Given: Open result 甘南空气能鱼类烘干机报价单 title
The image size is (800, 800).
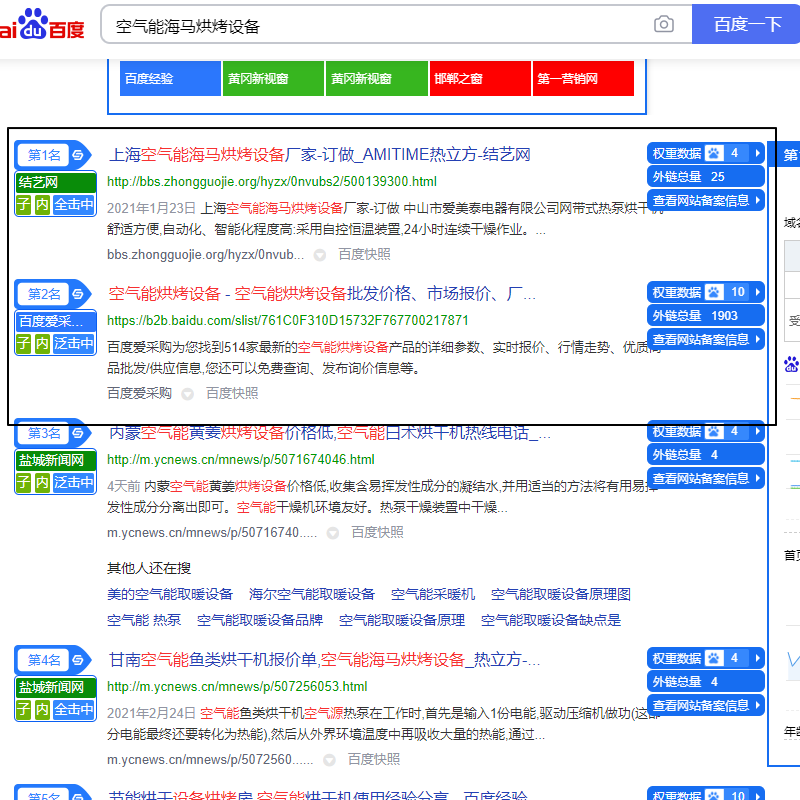Looking at the screenshot, I should (x=324, y=660).
